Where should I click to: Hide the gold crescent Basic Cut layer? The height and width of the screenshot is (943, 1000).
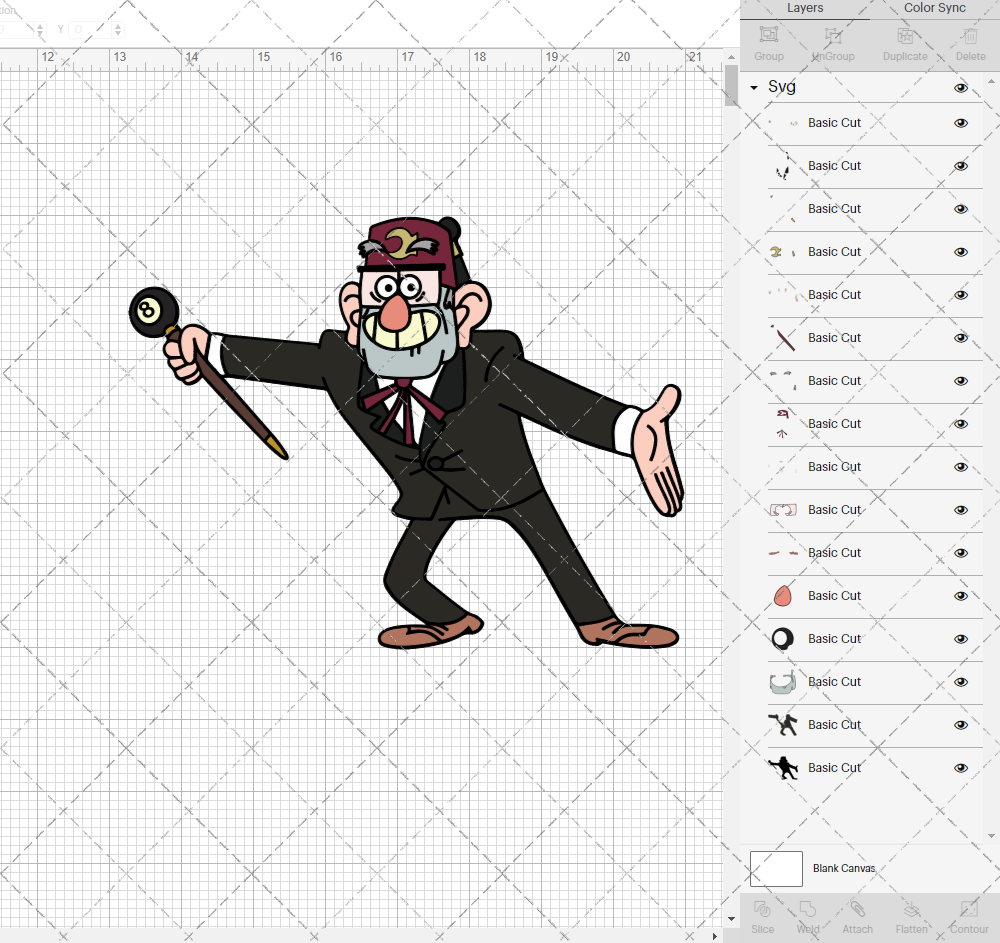point(960,252)
